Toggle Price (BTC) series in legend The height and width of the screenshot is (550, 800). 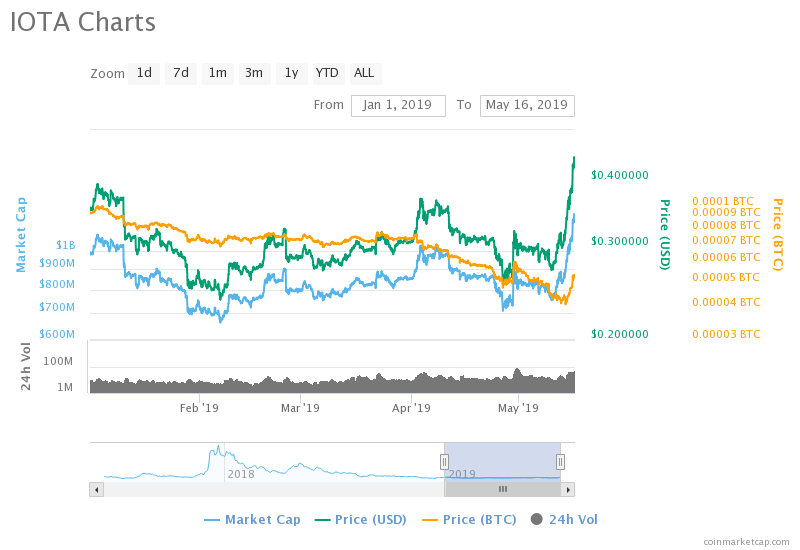[469, 520]
